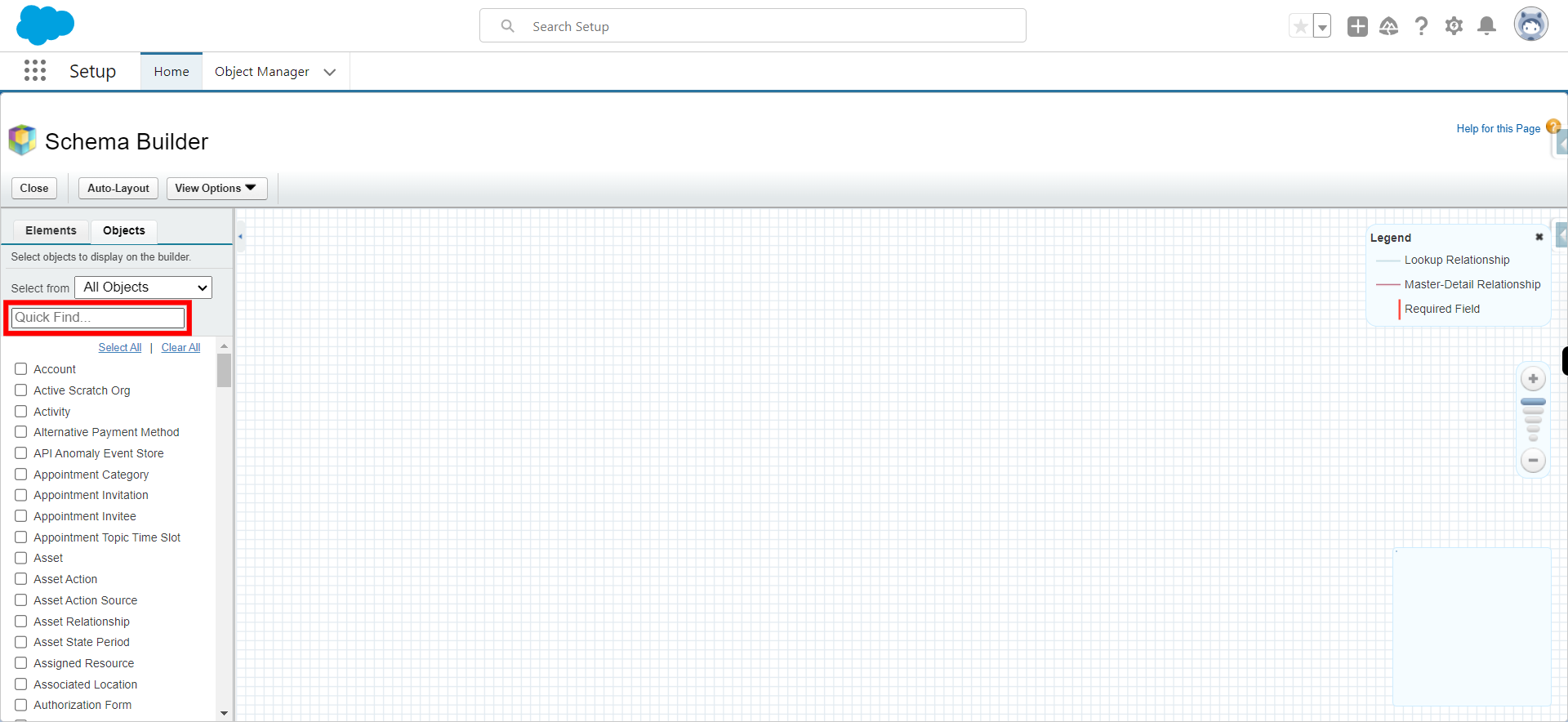The height and width of the screenshot is (722, 1568).
Task: Focus the Search Setup field
Action: pos(753,26)
